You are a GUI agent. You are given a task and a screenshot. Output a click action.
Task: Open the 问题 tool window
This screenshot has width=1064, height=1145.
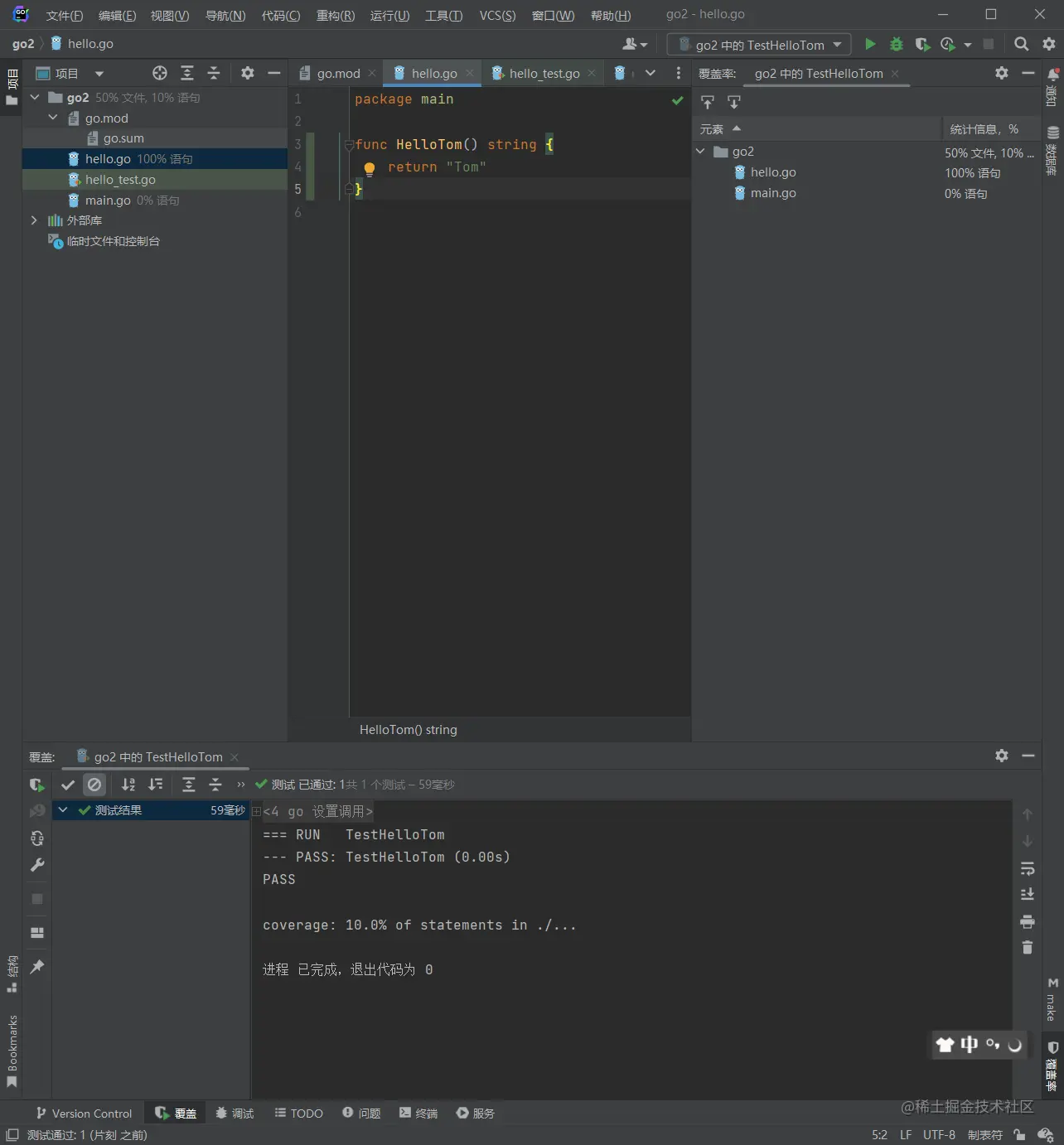(361, 1114)
